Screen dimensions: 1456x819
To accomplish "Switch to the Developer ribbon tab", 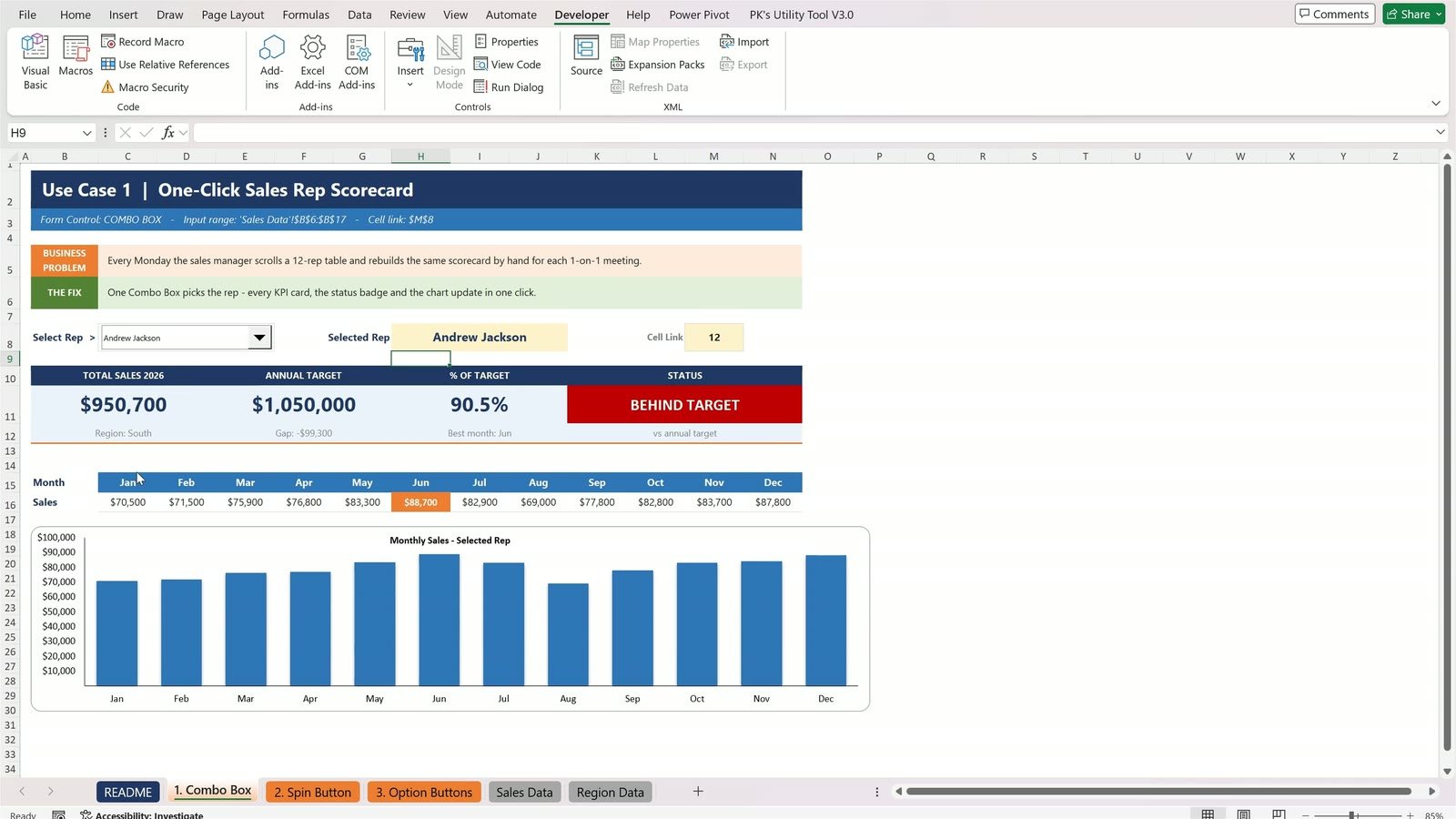I will 581,15.
